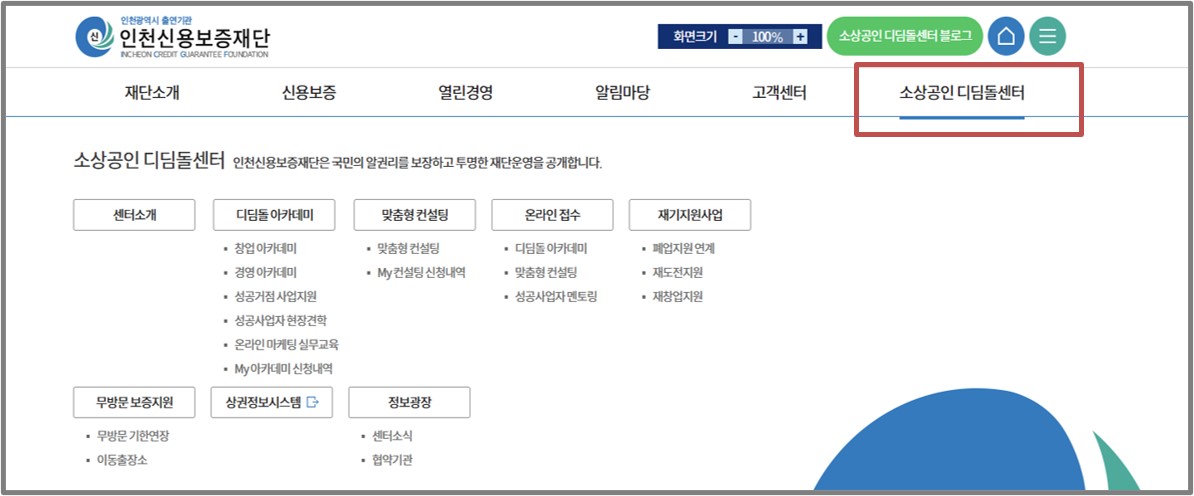
Task: Open 경영 아카데미 link
Action: [x=266, y=272]
